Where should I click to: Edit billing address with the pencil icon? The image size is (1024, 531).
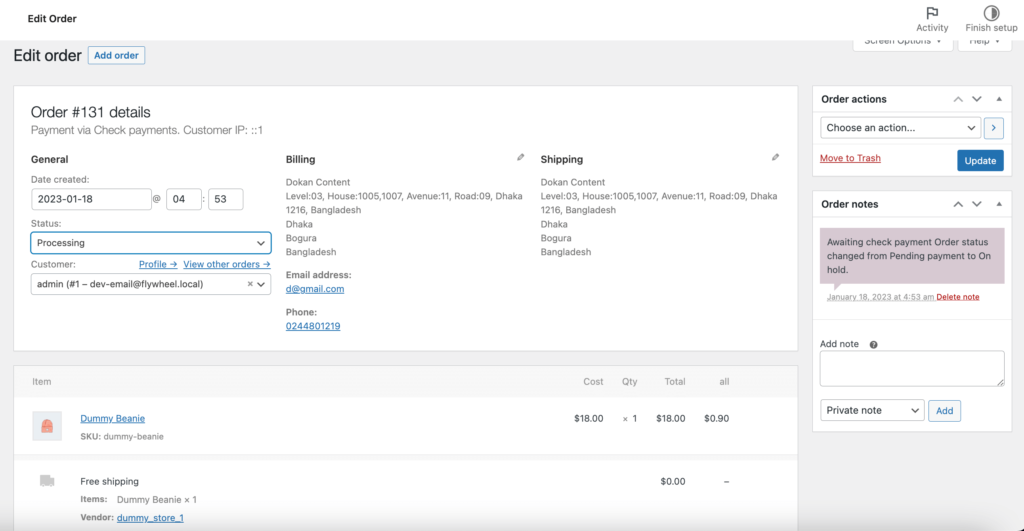[x=520, y=157]
